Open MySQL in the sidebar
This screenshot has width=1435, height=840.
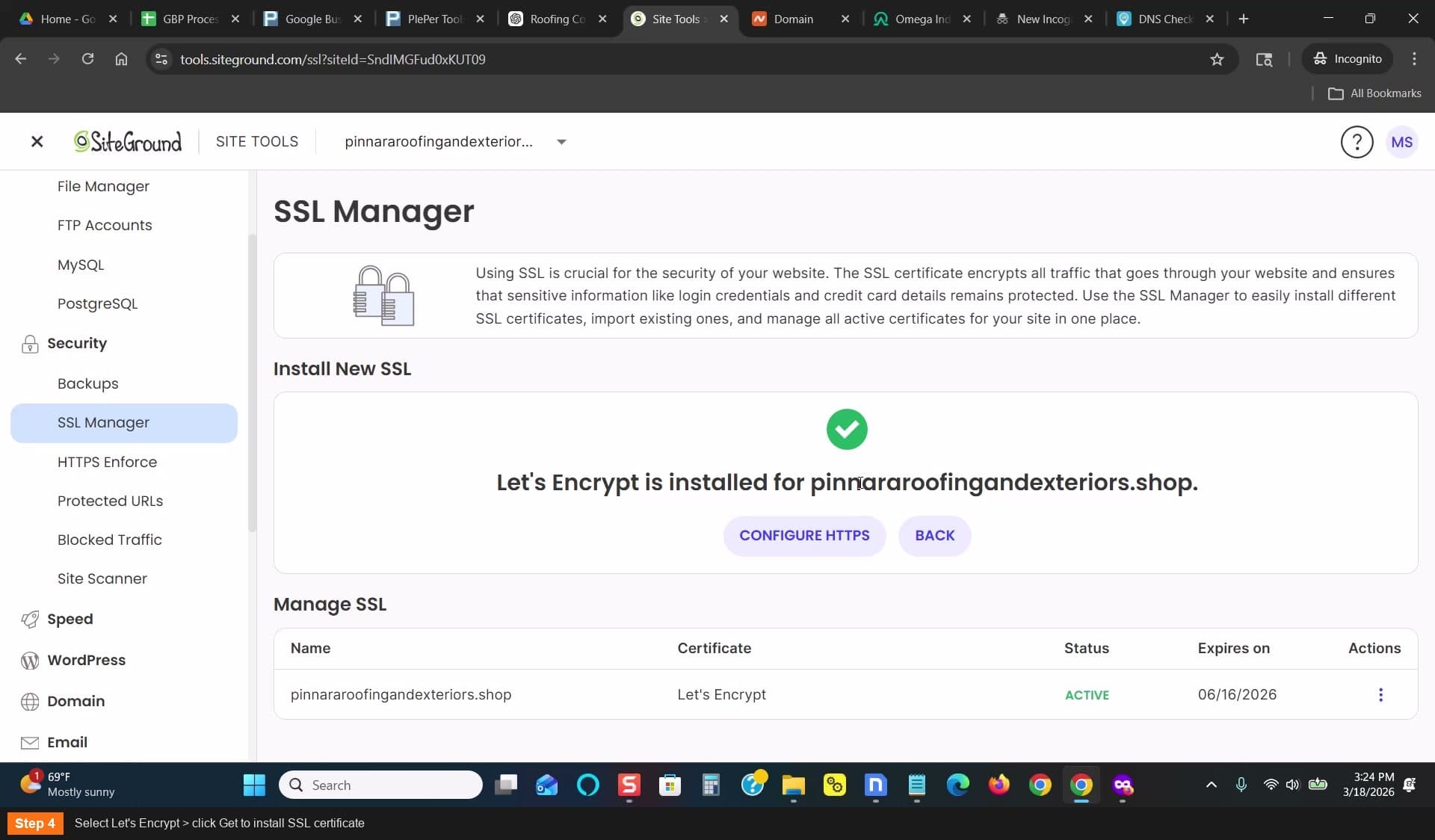click(x=81, y=265)
